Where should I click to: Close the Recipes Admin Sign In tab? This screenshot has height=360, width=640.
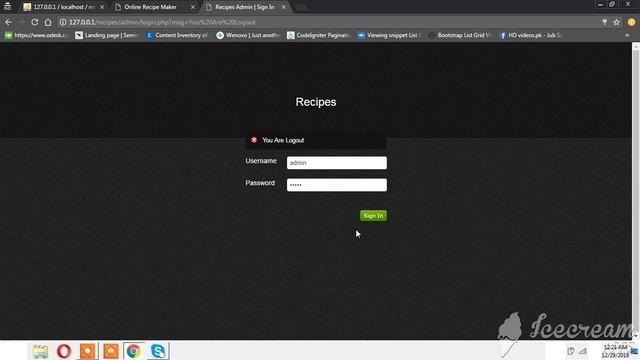click(284, 7)
